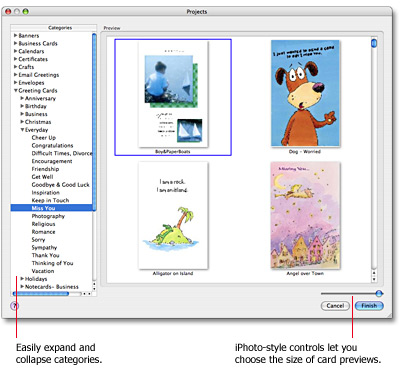Select the Romance category
Viewport: 405px width, 370px height.
[x=43, y=232]
